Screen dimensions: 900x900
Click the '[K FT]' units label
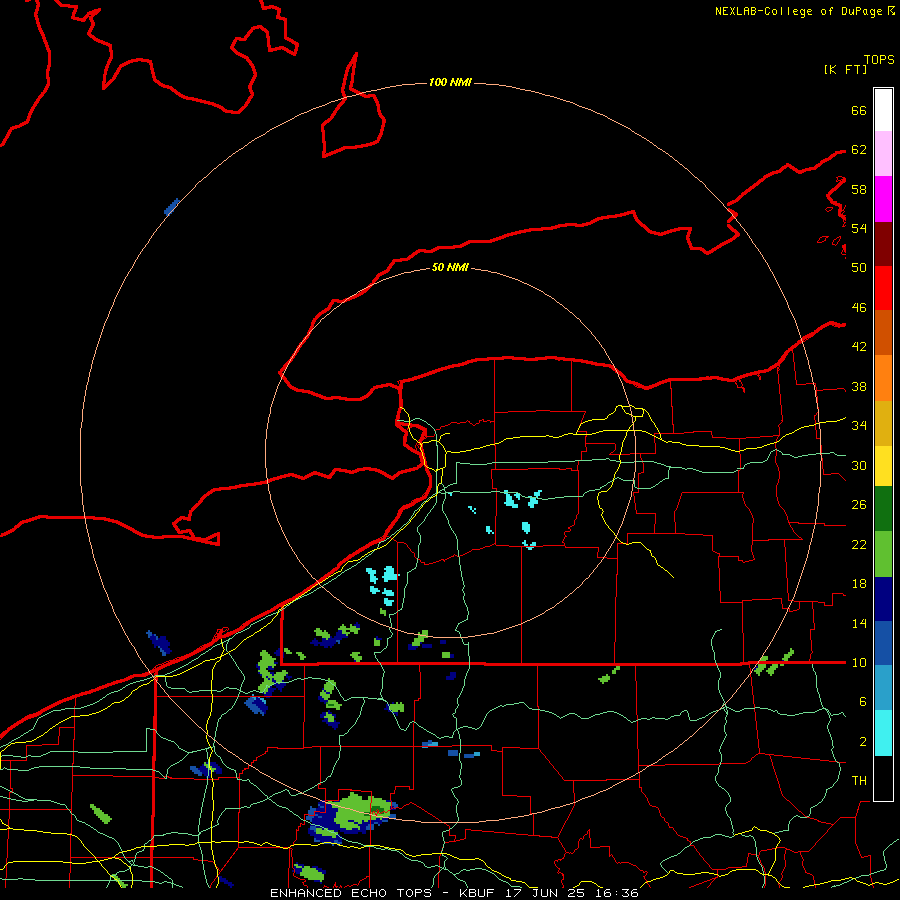pos(845,69)
